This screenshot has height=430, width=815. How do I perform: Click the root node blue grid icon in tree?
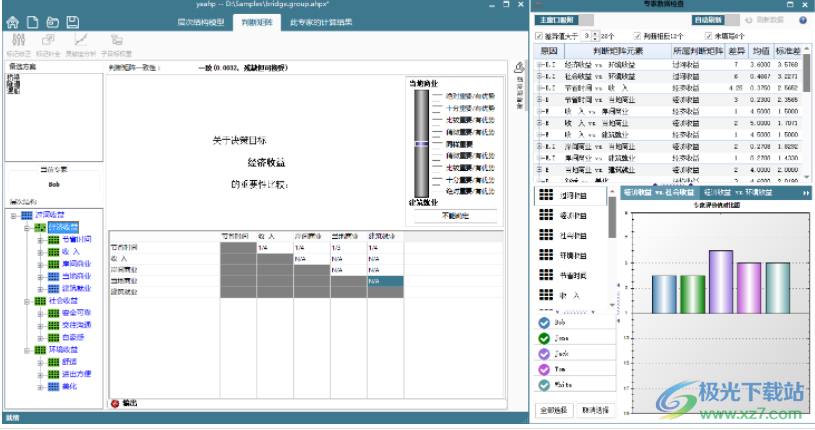coord(27,215)
